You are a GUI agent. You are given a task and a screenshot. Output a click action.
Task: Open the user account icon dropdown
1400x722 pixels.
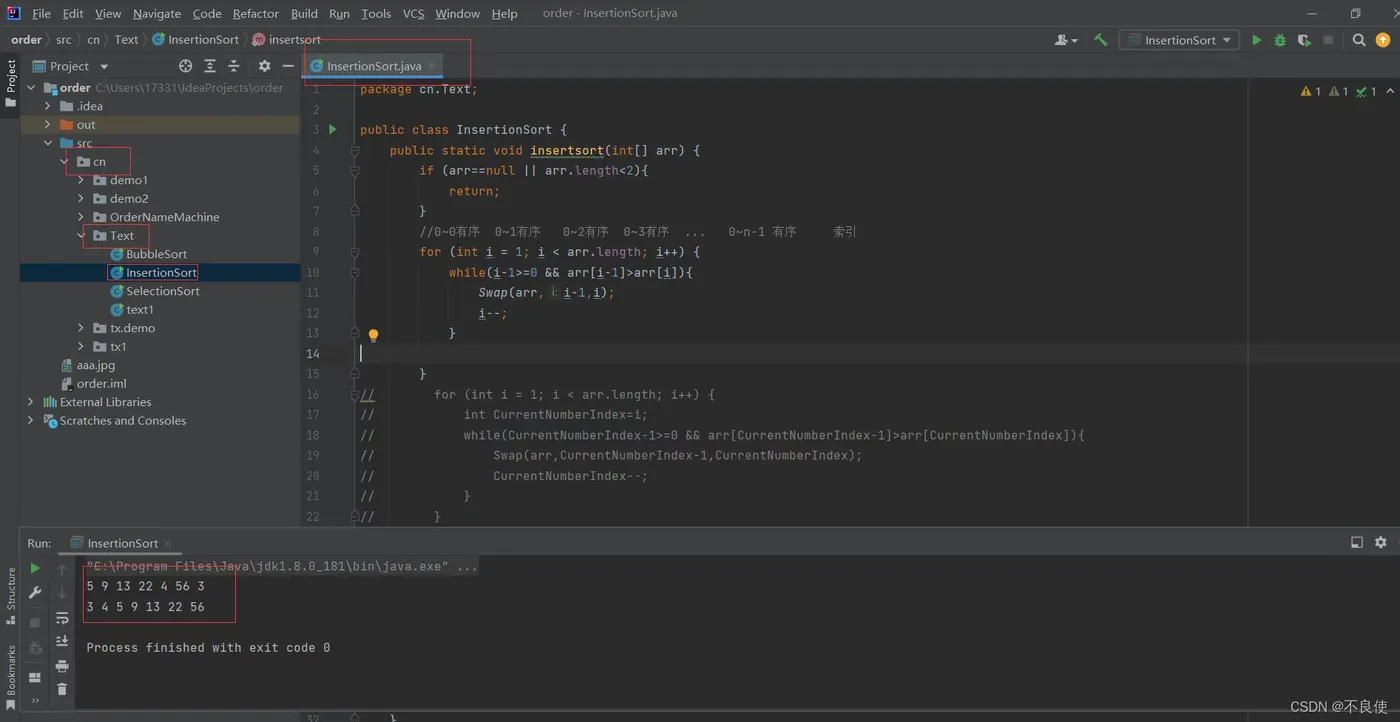(1066, 40)
